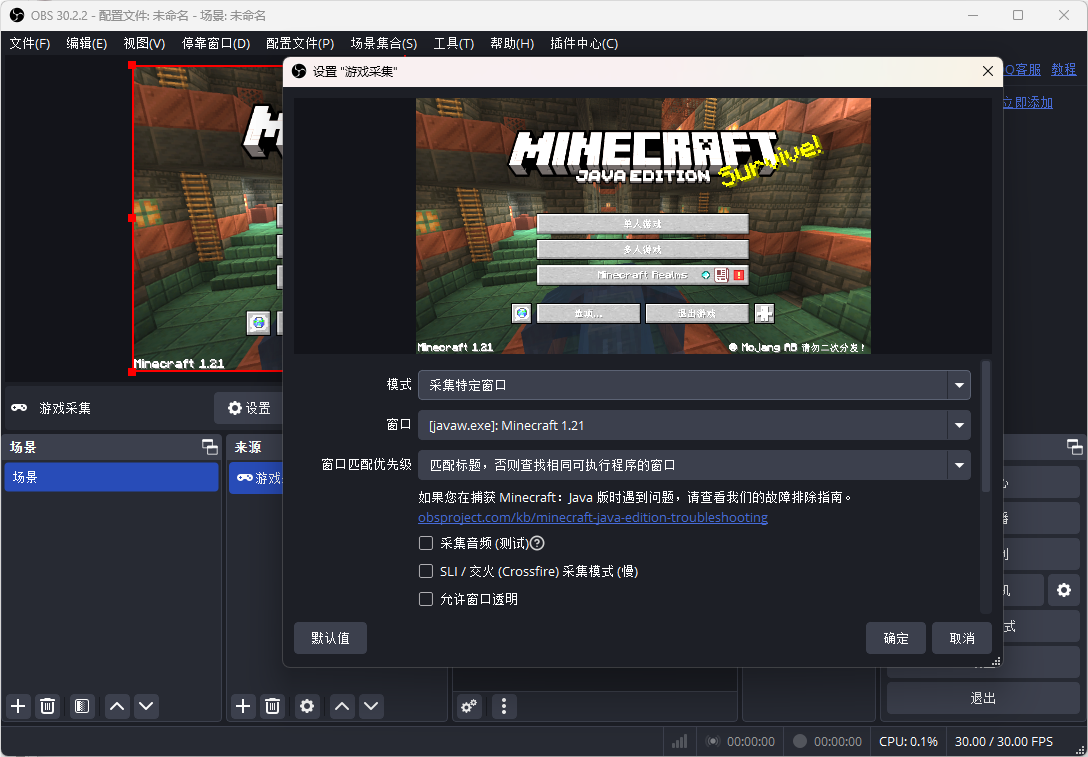Click the gamepad icon beside 游戏采集 toolbar label

(x=19, y=408)
